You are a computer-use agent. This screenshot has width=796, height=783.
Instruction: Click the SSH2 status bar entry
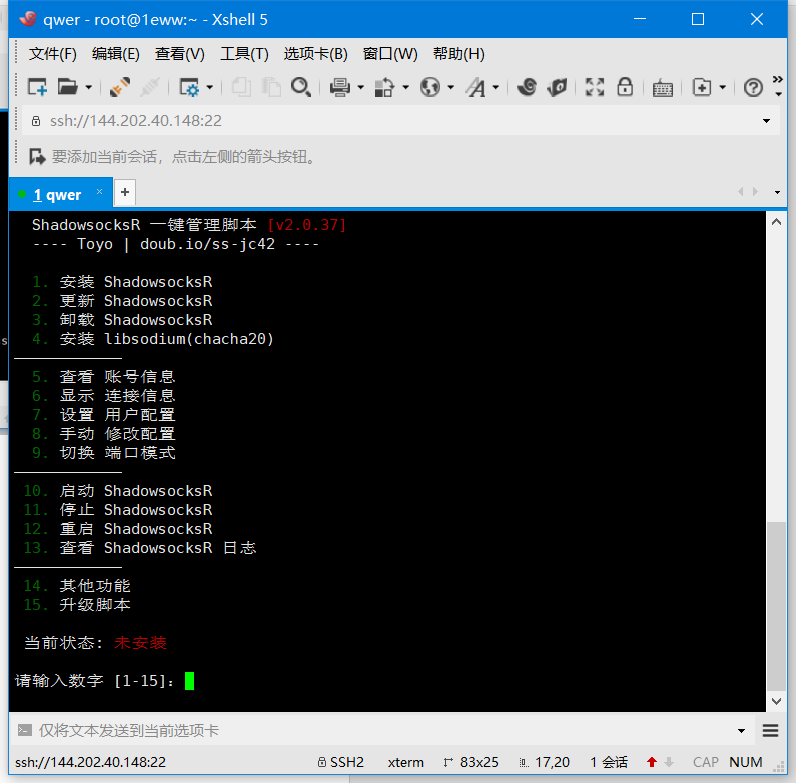click(341, 762)
